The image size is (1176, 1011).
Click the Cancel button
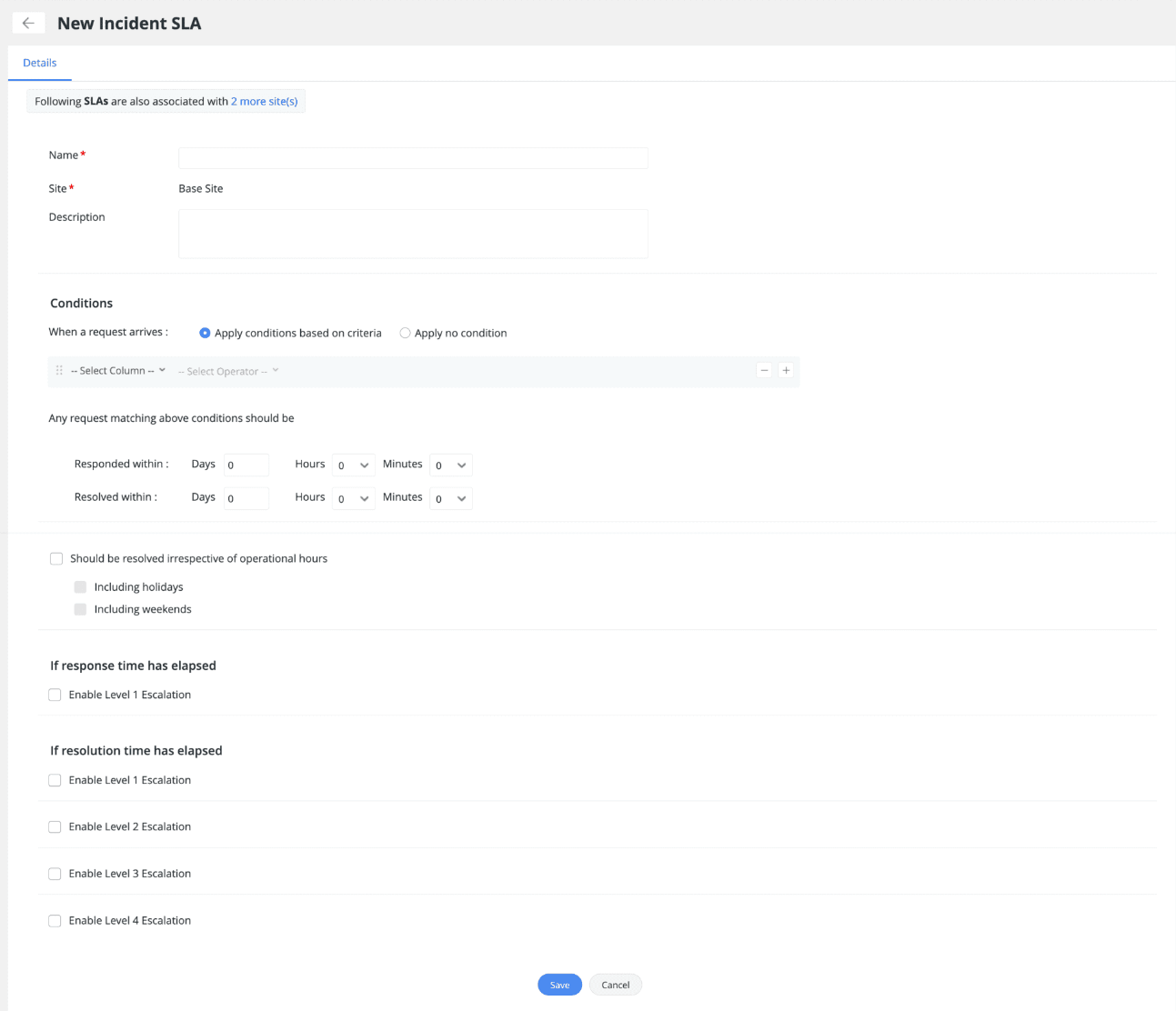coord(616,985)
